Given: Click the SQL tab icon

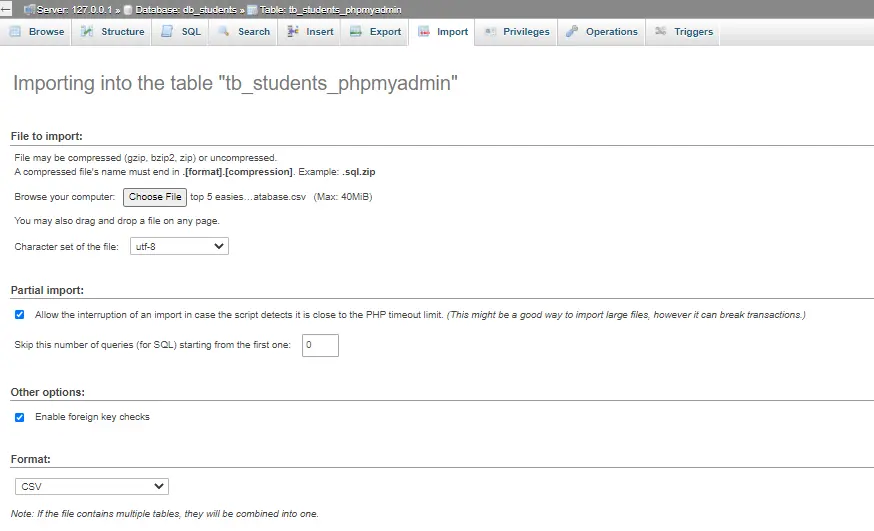Looking at the screenshot, I should [168, 32].
